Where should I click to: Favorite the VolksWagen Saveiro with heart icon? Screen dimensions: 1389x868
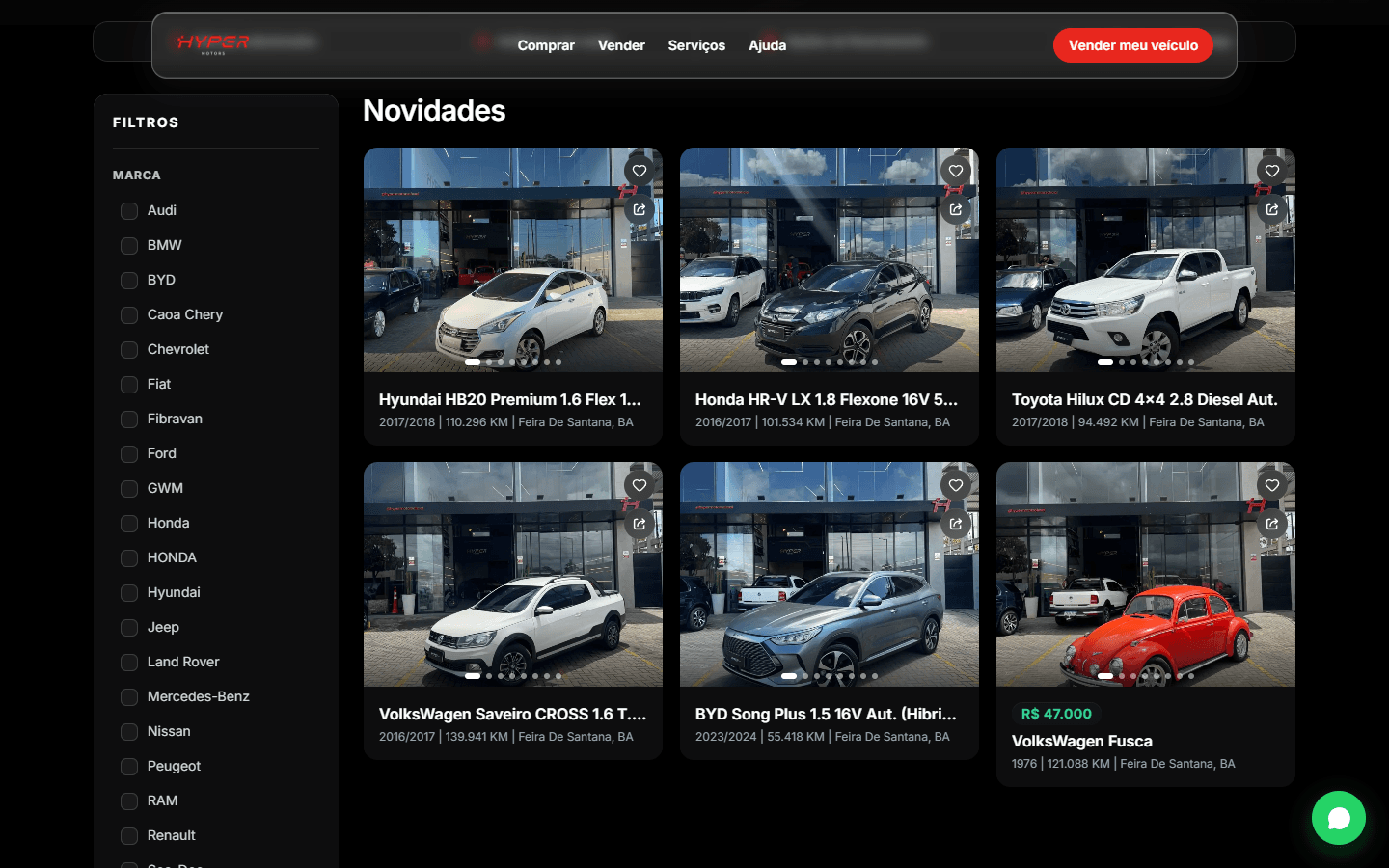point(640,485)
